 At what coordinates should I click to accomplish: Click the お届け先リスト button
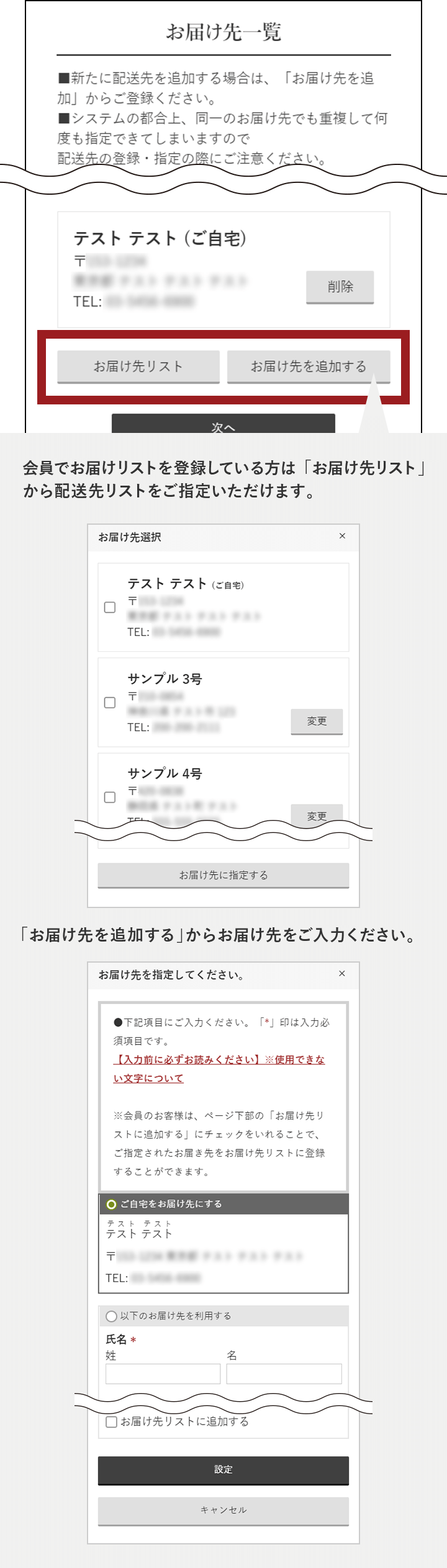pyautogui.click(x=138, y=367)
